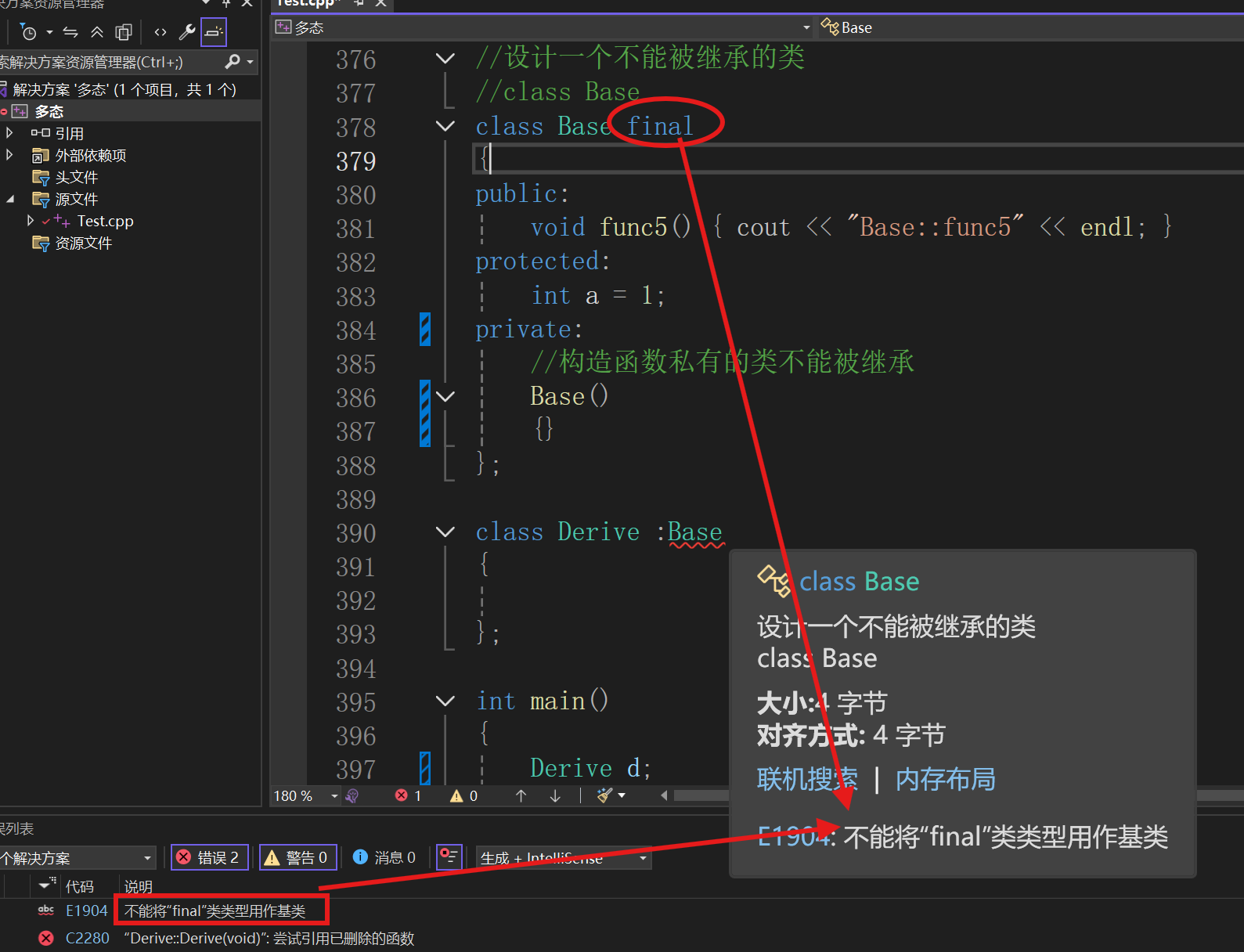Image resolution: width=1244 pixels, height=952 pixels.
Task: Open Properties wrench icon in Solution Explorer
Action: [x=187, y=32]
